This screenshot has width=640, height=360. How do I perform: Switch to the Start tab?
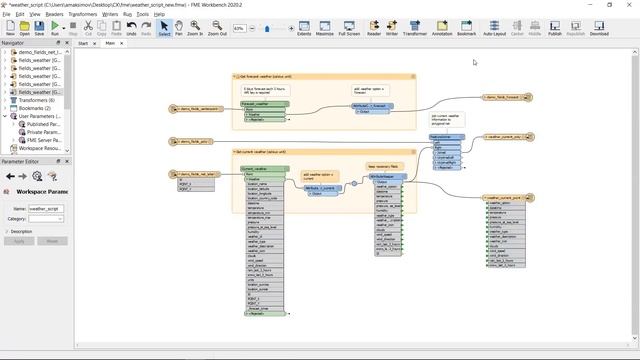tap(83, 43)
